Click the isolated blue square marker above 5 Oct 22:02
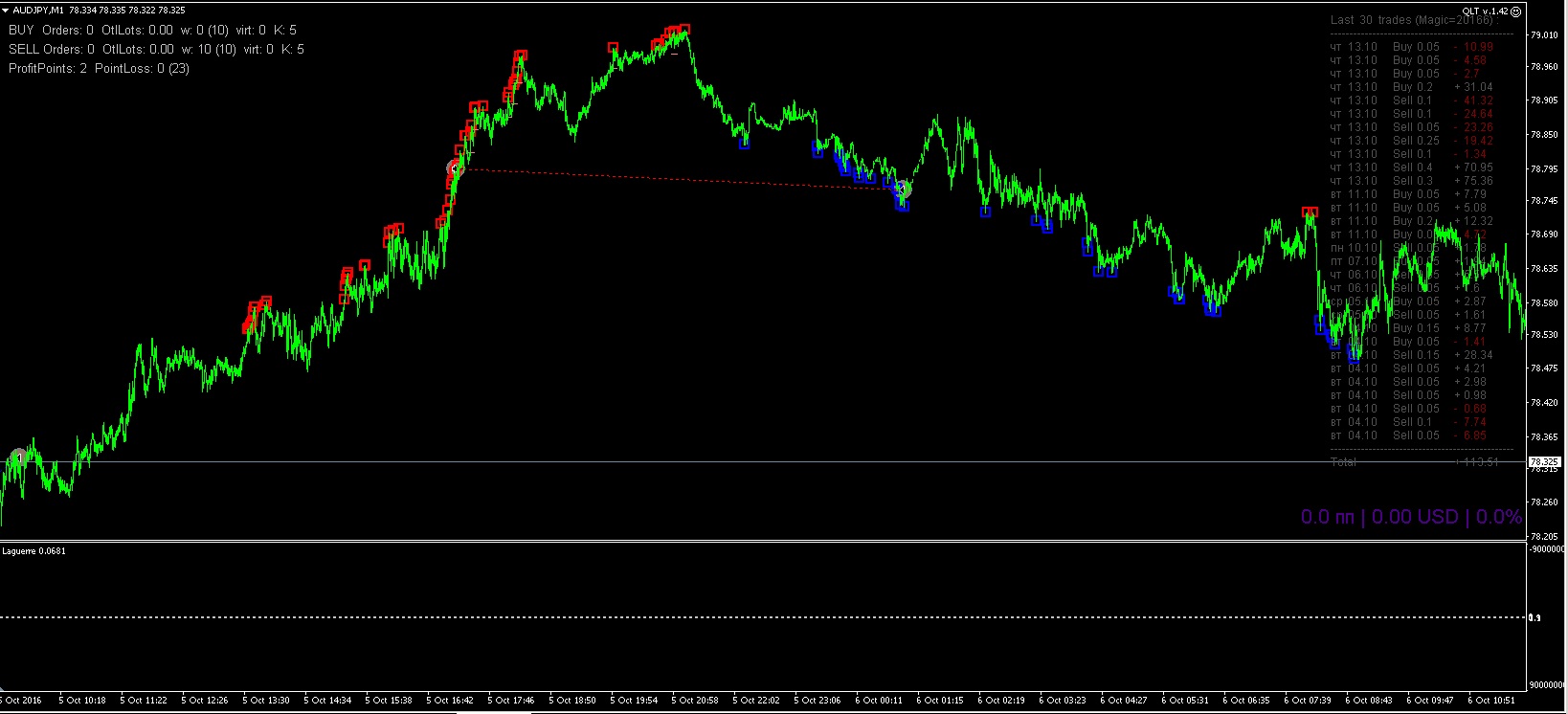 (745, 144)
